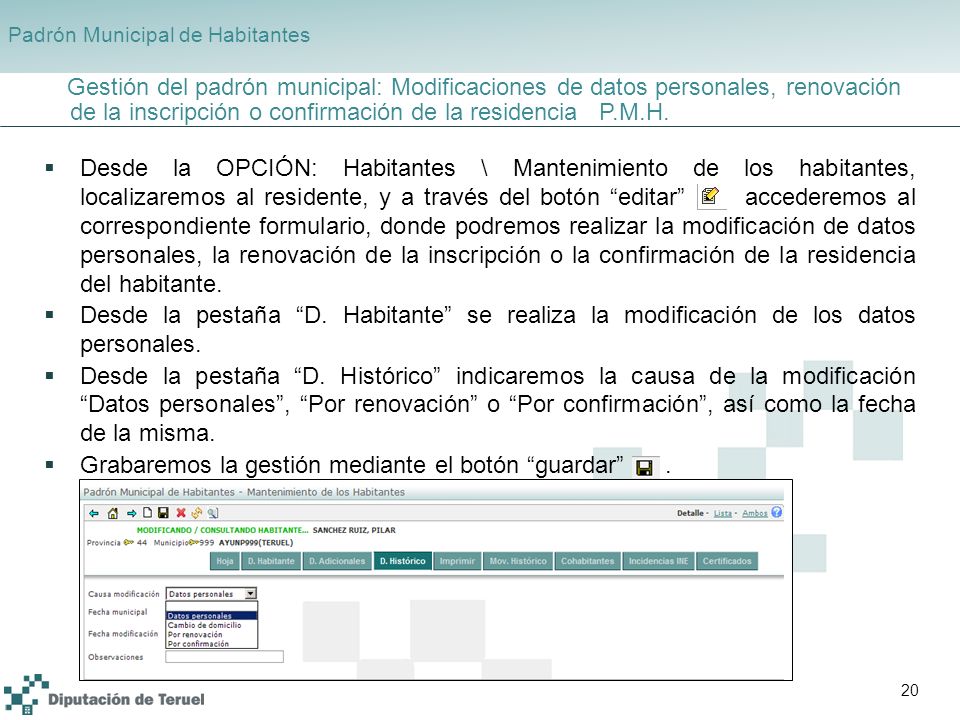Open the Hoja tab

pos(225,561)
